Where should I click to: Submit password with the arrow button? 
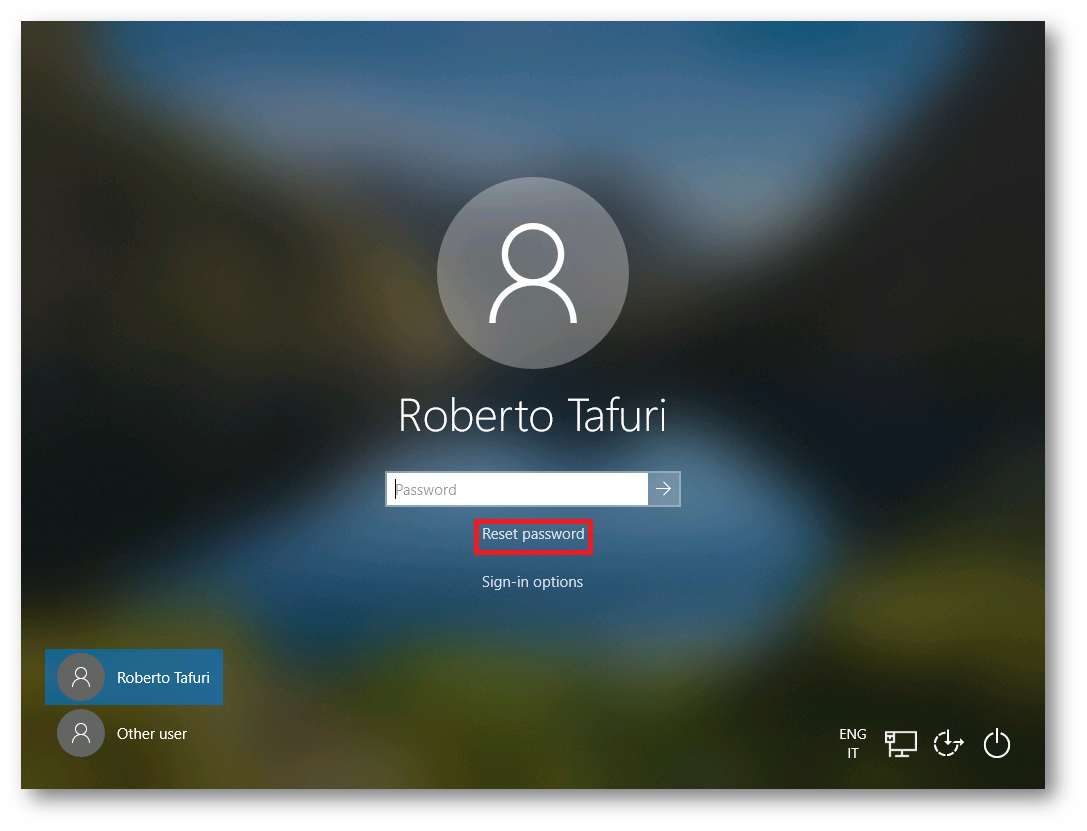pos(664,489)
